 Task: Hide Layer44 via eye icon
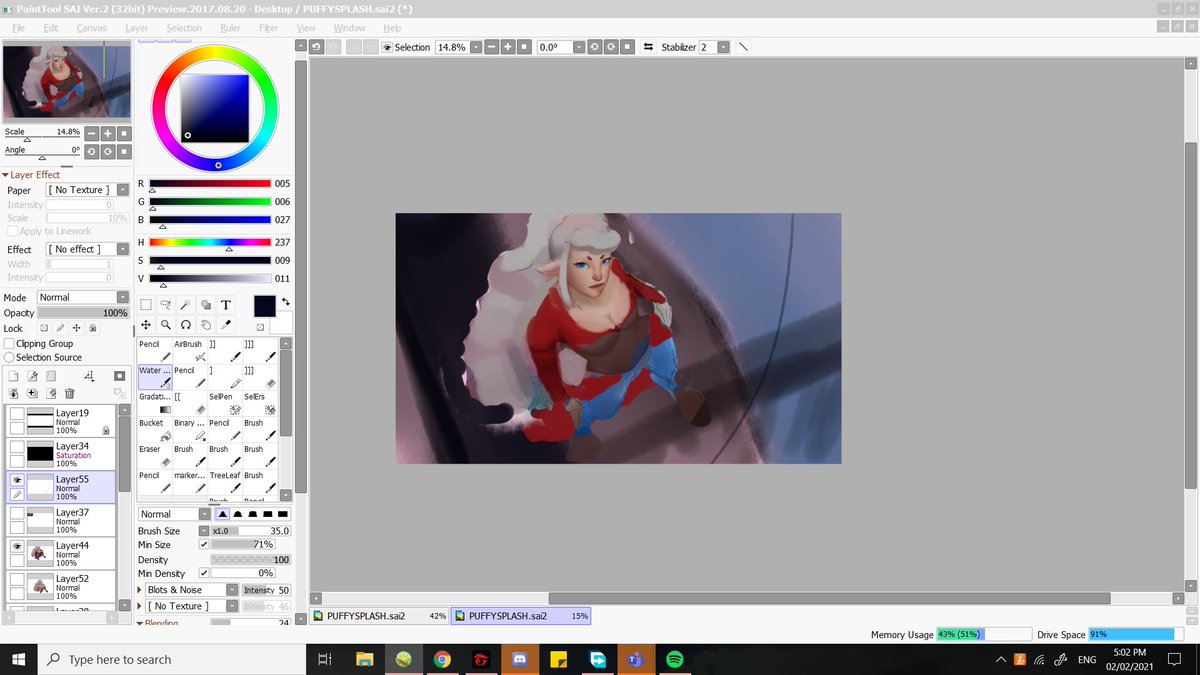click(x=17, y=546)
